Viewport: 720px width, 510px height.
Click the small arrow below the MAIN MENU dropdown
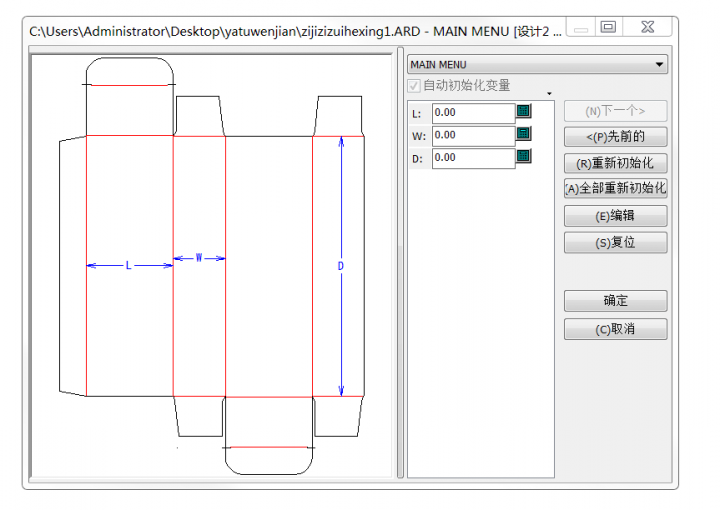549,94
